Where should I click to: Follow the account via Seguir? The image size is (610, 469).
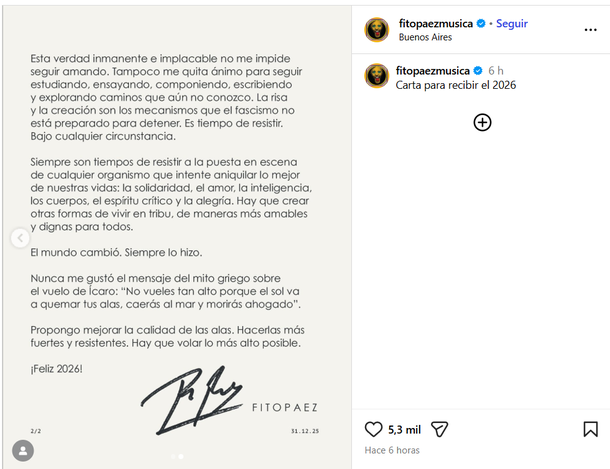tap(511, 23)
